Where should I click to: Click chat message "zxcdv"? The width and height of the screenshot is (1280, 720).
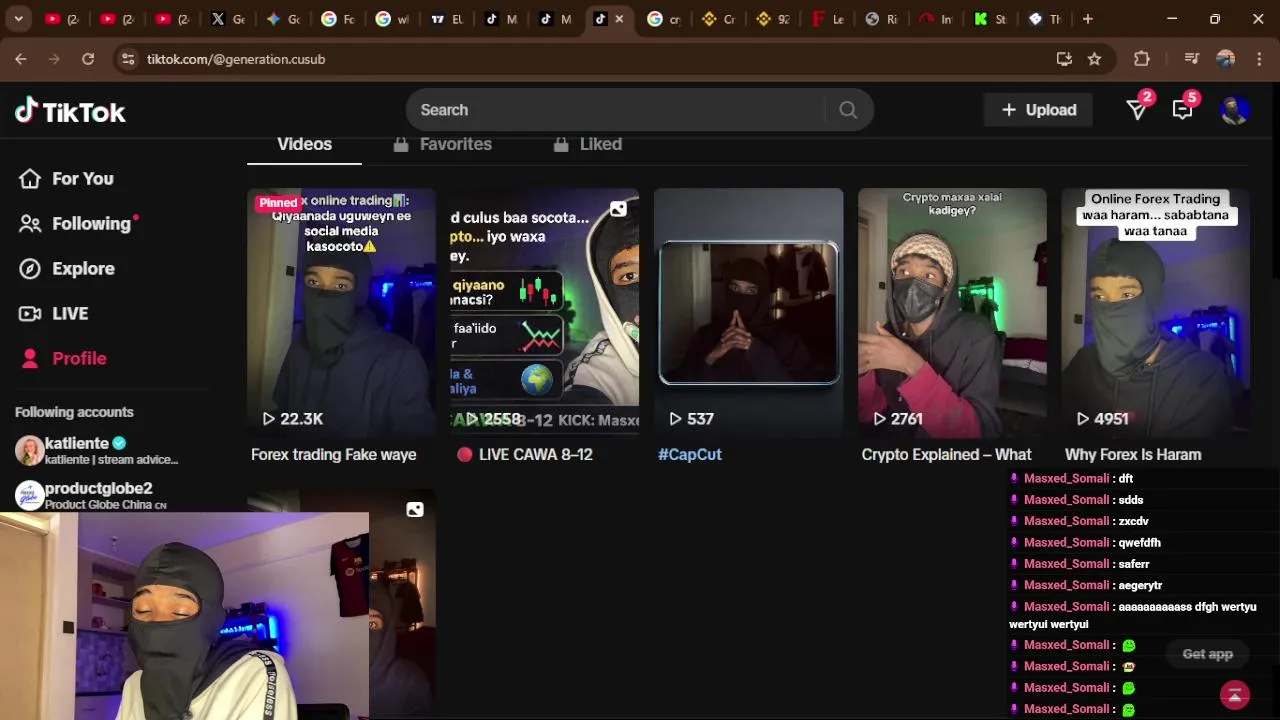tap(1134, 521)
